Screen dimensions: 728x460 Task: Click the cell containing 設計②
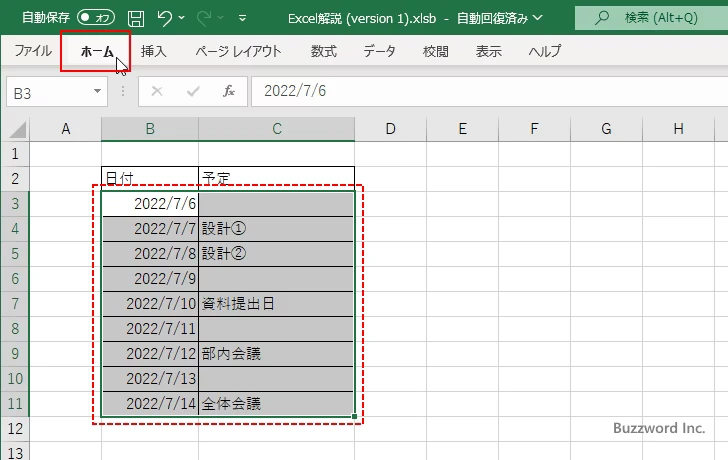pos(277,254)
